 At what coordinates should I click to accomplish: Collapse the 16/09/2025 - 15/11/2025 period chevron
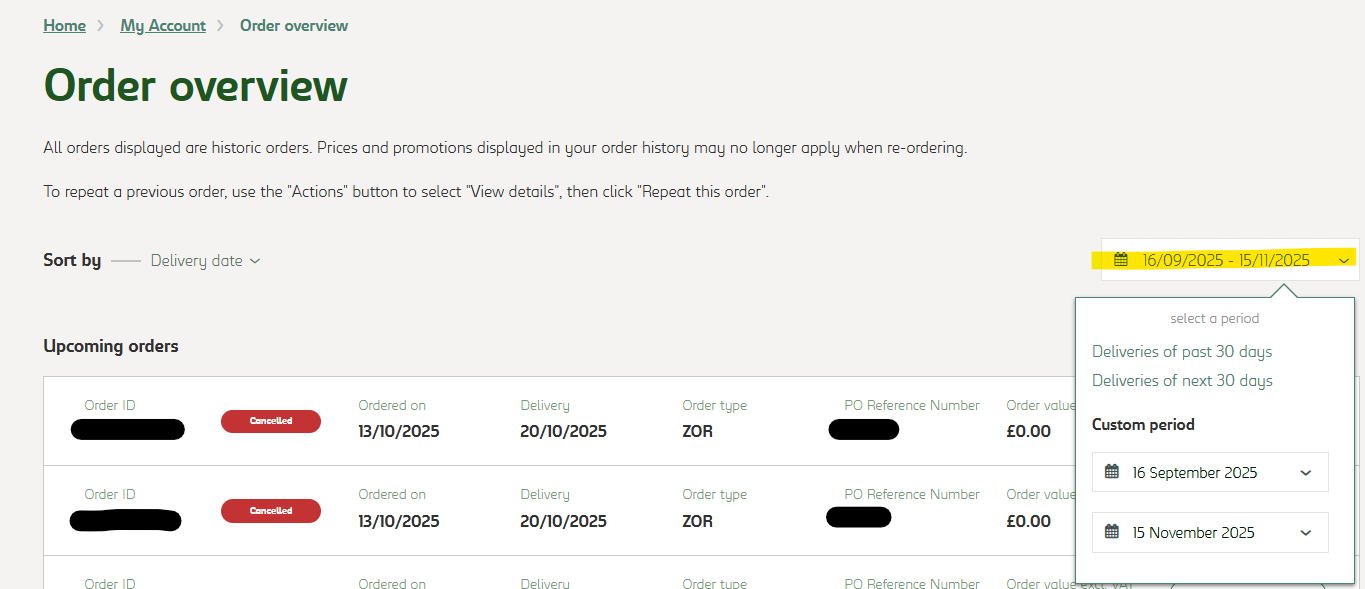pos(1344,261)
